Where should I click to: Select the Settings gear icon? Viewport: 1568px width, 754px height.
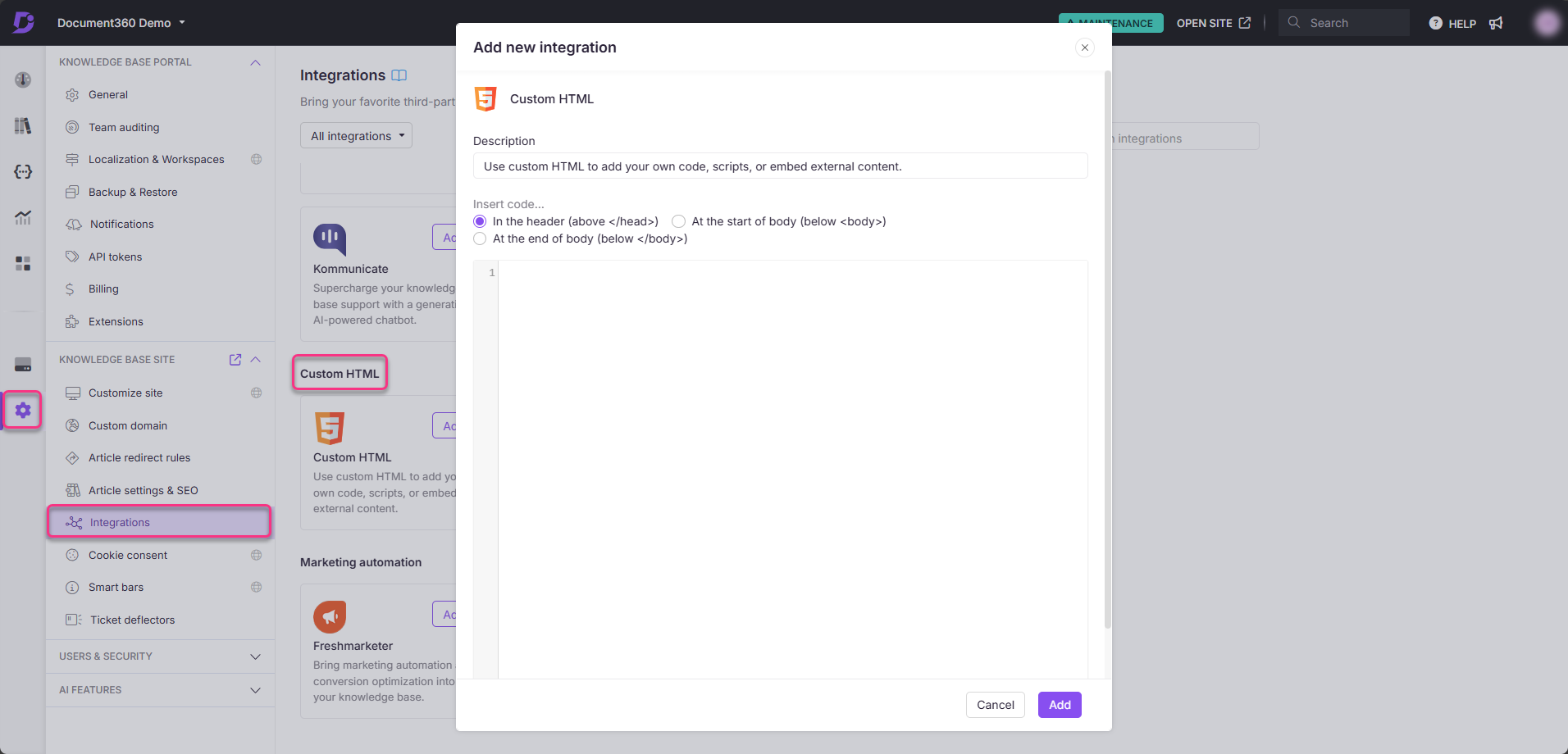[x=23, y=410]
